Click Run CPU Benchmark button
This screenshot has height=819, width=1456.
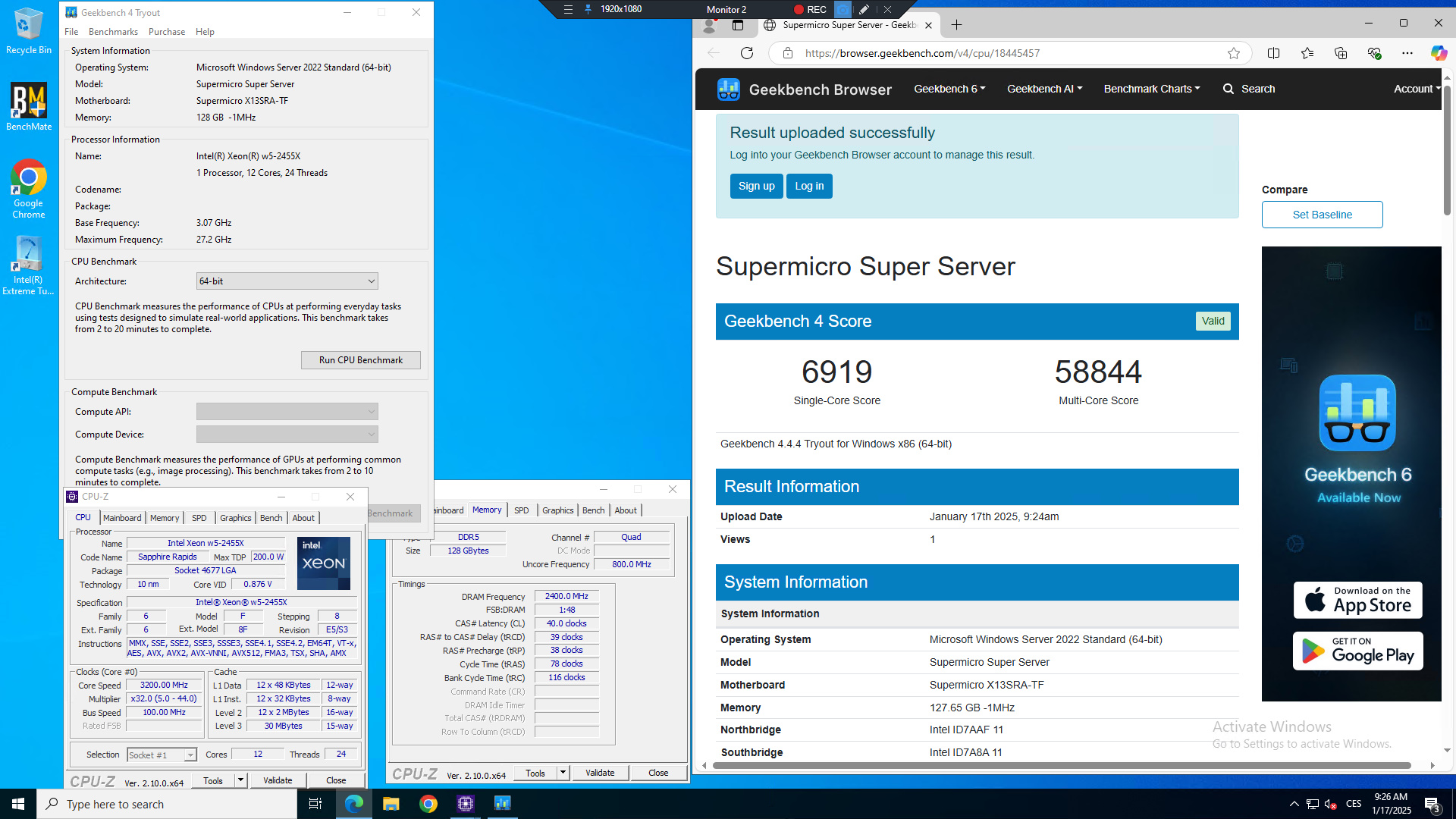pos(361,360)
